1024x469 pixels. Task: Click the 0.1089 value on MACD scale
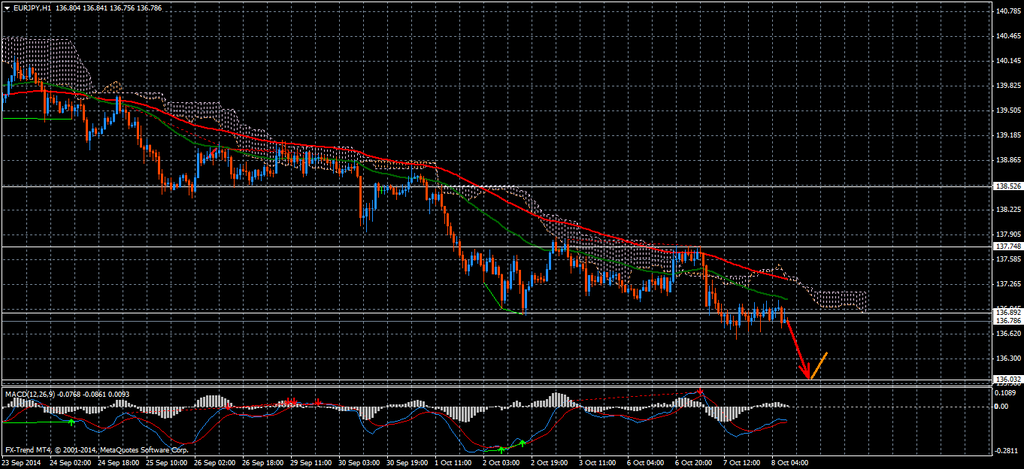click(x=1005, y=394)
